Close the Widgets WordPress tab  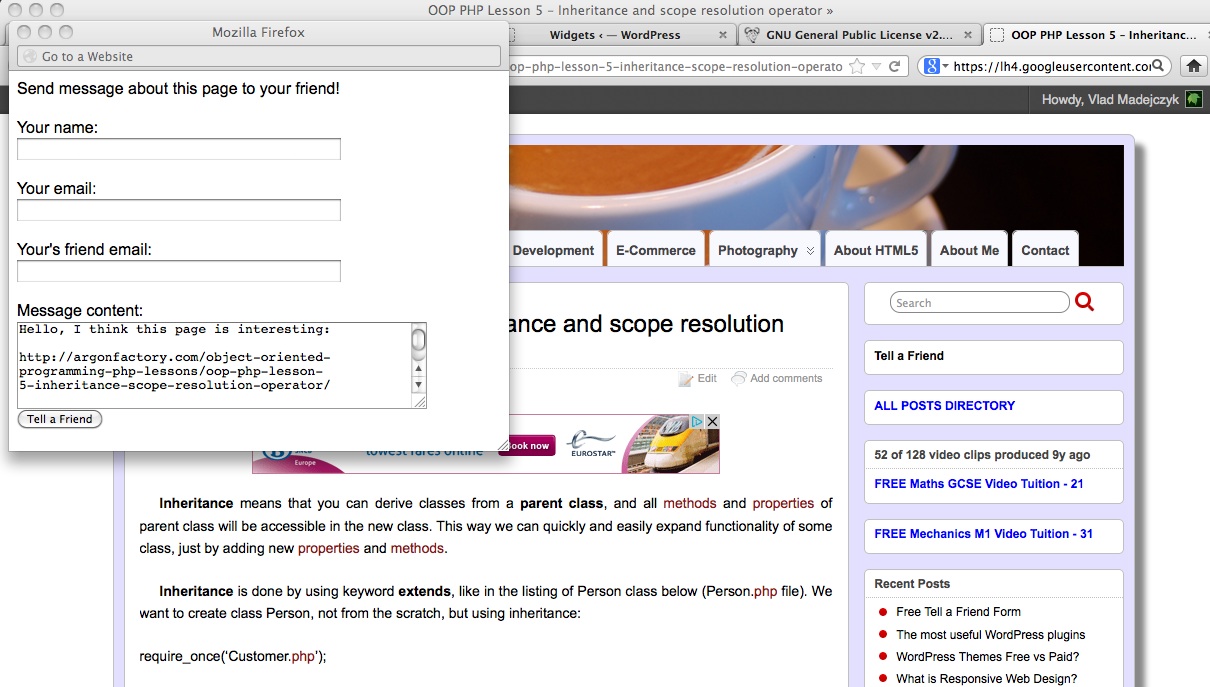(723, 35)
